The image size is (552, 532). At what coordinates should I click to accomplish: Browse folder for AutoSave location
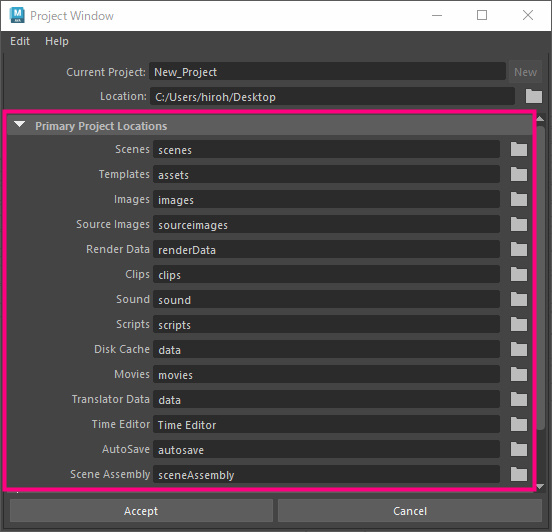coord(519,449)
